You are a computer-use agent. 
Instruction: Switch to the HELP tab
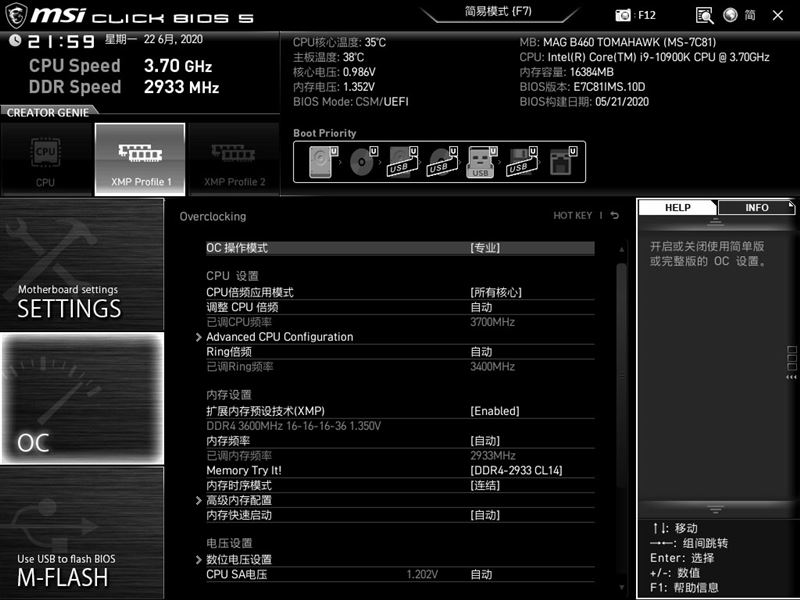point(678,208)
